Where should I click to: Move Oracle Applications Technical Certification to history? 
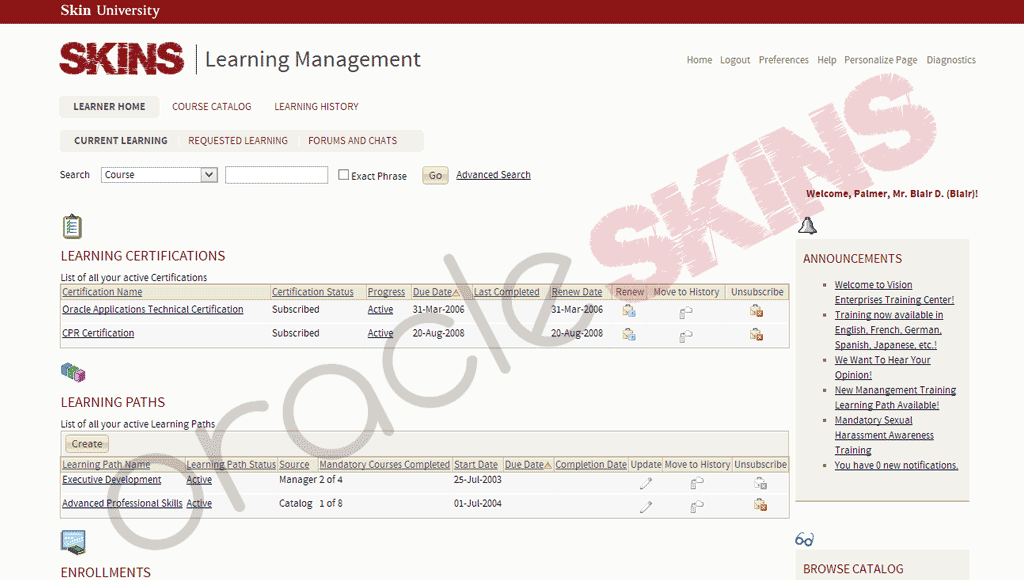[686, 313]
